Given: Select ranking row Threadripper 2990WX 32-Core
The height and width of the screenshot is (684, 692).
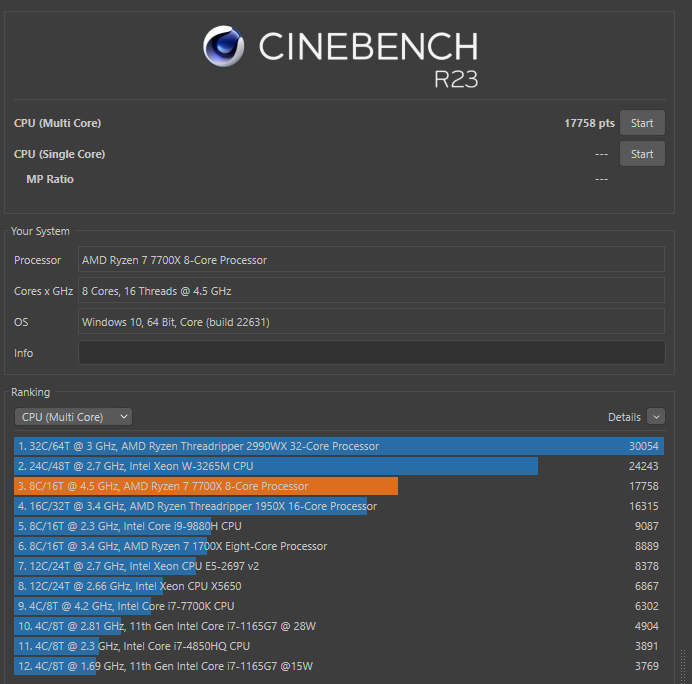Looking at the screenshot, I should (x=339, y=446).
